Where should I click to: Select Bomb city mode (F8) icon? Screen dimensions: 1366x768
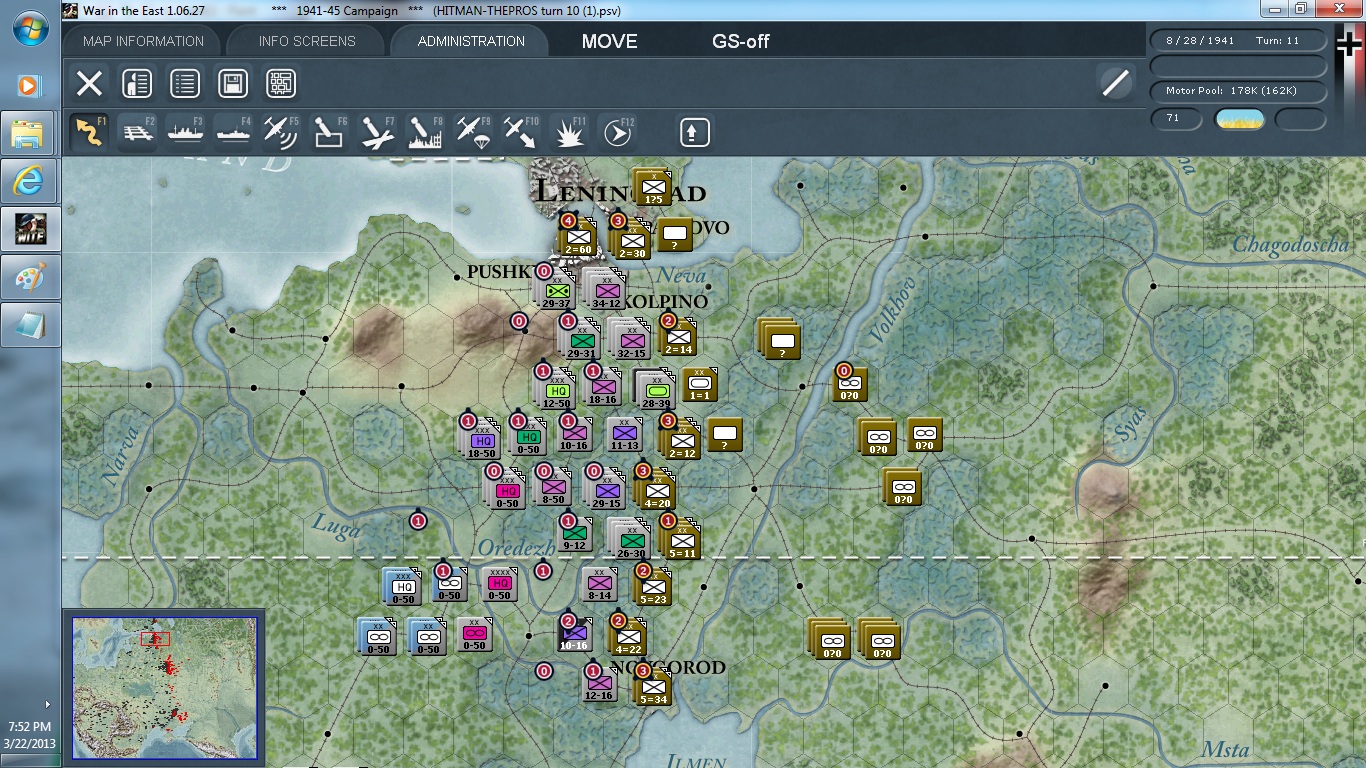[425, 132]
